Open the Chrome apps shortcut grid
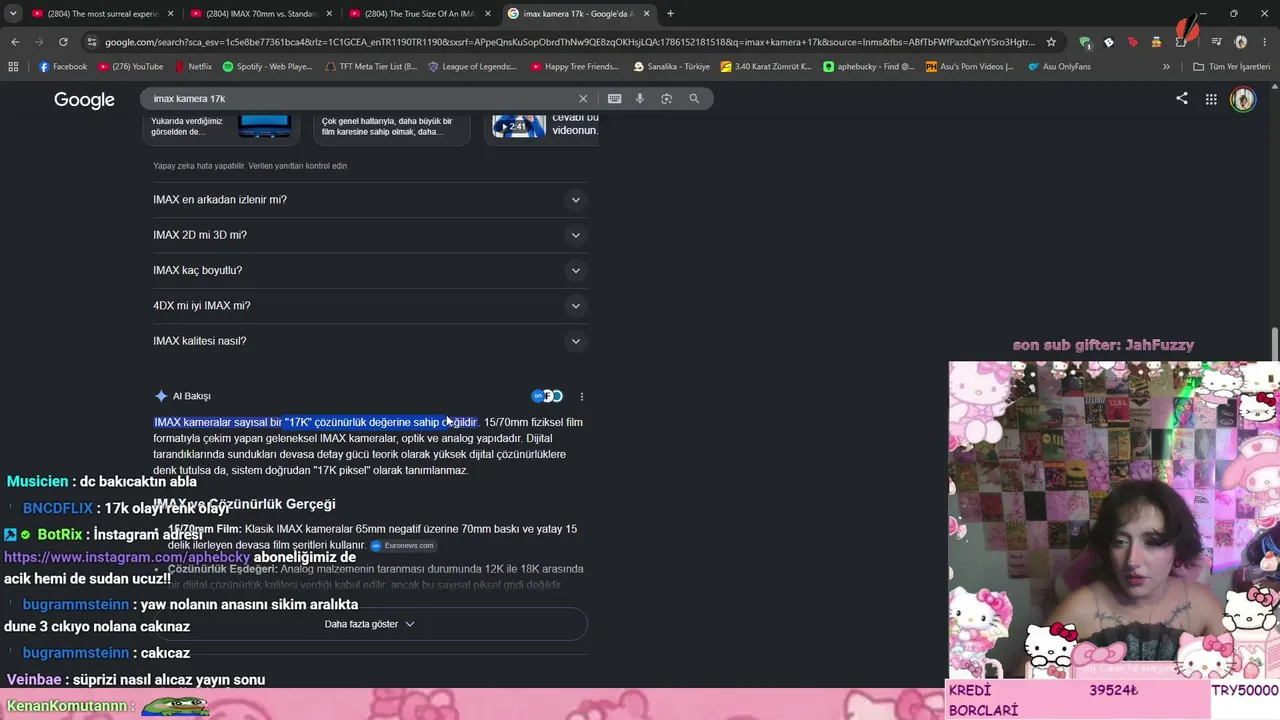1280x720 pixels. click(13, 67)
